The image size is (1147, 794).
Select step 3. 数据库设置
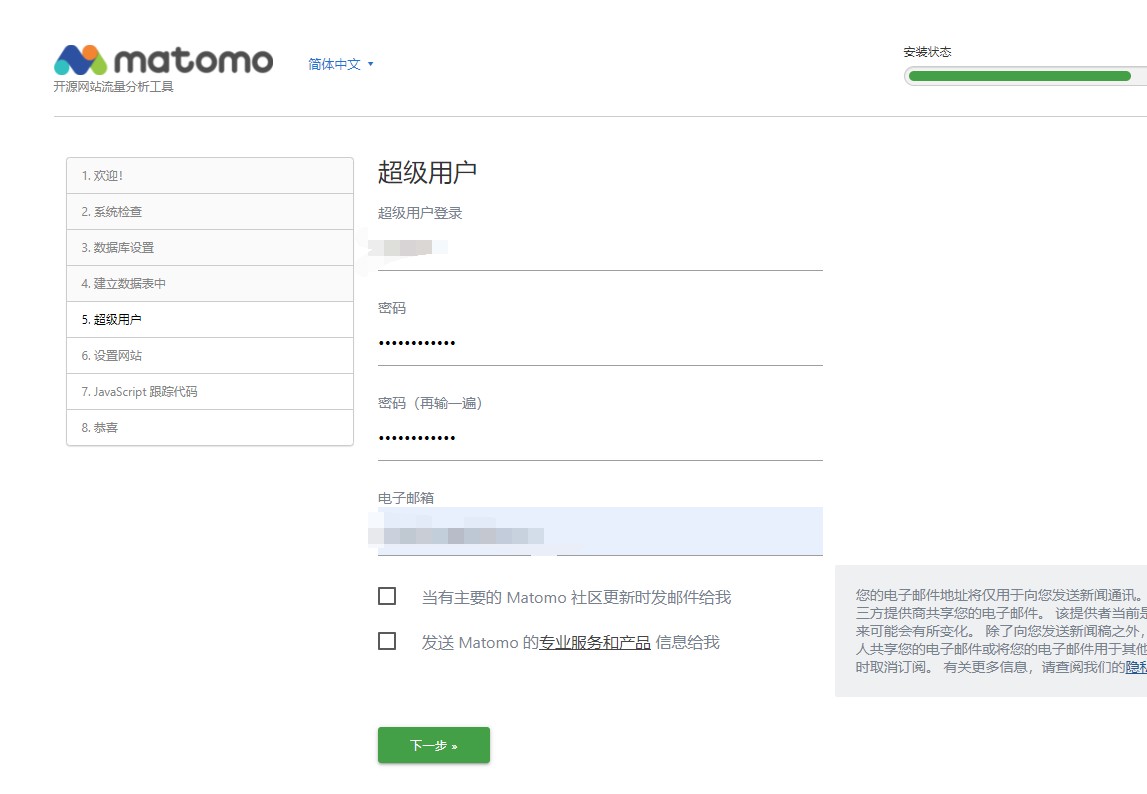click(210, 247)
